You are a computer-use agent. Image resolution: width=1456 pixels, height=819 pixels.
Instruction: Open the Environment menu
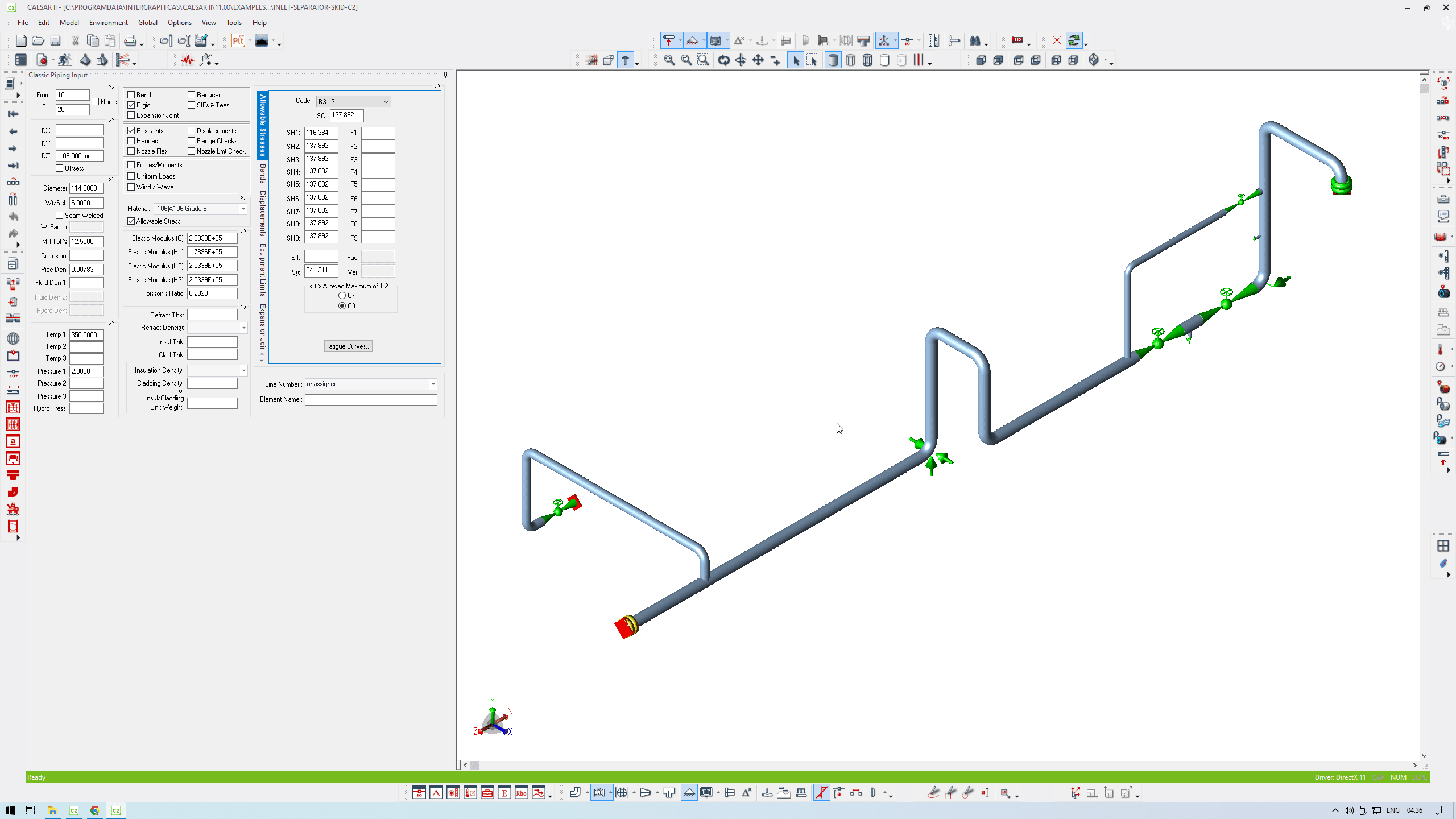[x=108, y=23]
